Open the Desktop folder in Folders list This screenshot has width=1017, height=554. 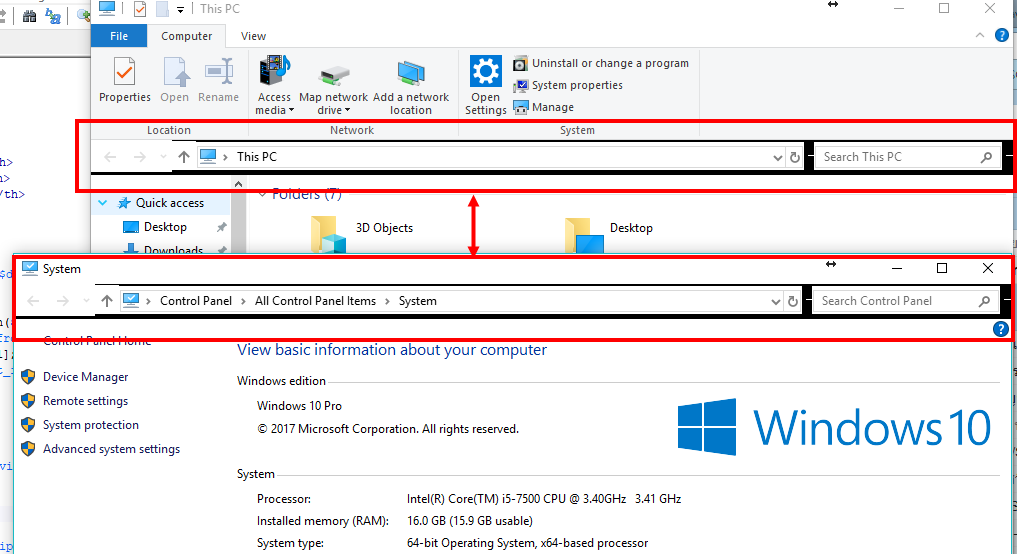pyautogui.click(x=631, y=228)
